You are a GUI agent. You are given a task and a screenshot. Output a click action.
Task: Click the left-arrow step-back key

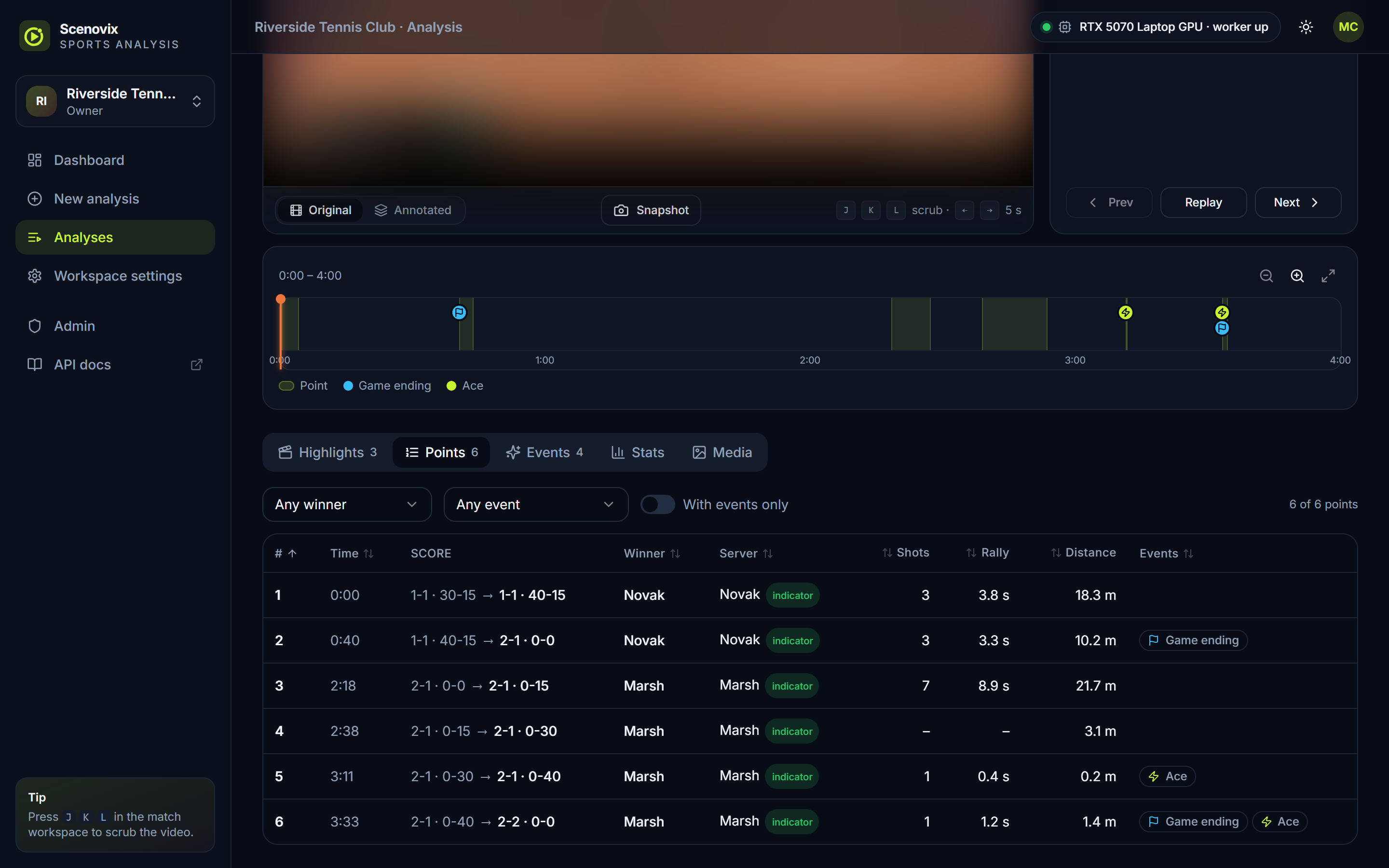pos(964,210)
